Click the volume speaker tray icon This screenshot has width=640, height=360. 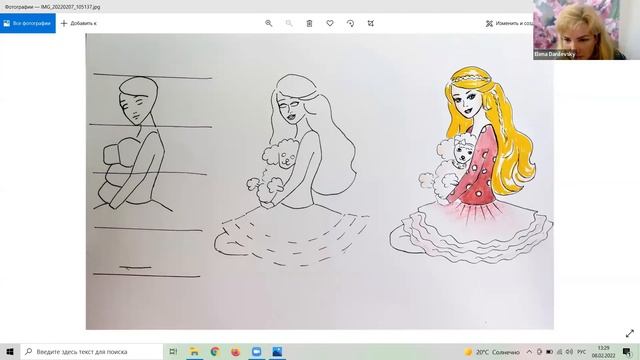(x=569, y=352)
